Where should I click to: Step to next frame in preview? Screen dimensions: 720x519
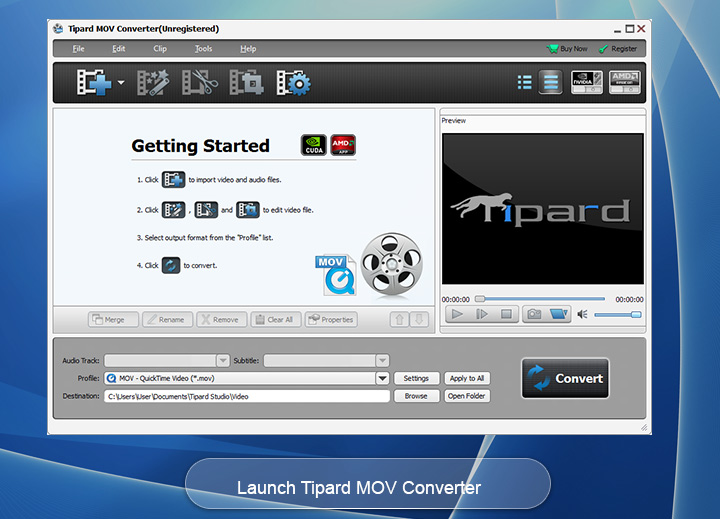pos(482,314)
